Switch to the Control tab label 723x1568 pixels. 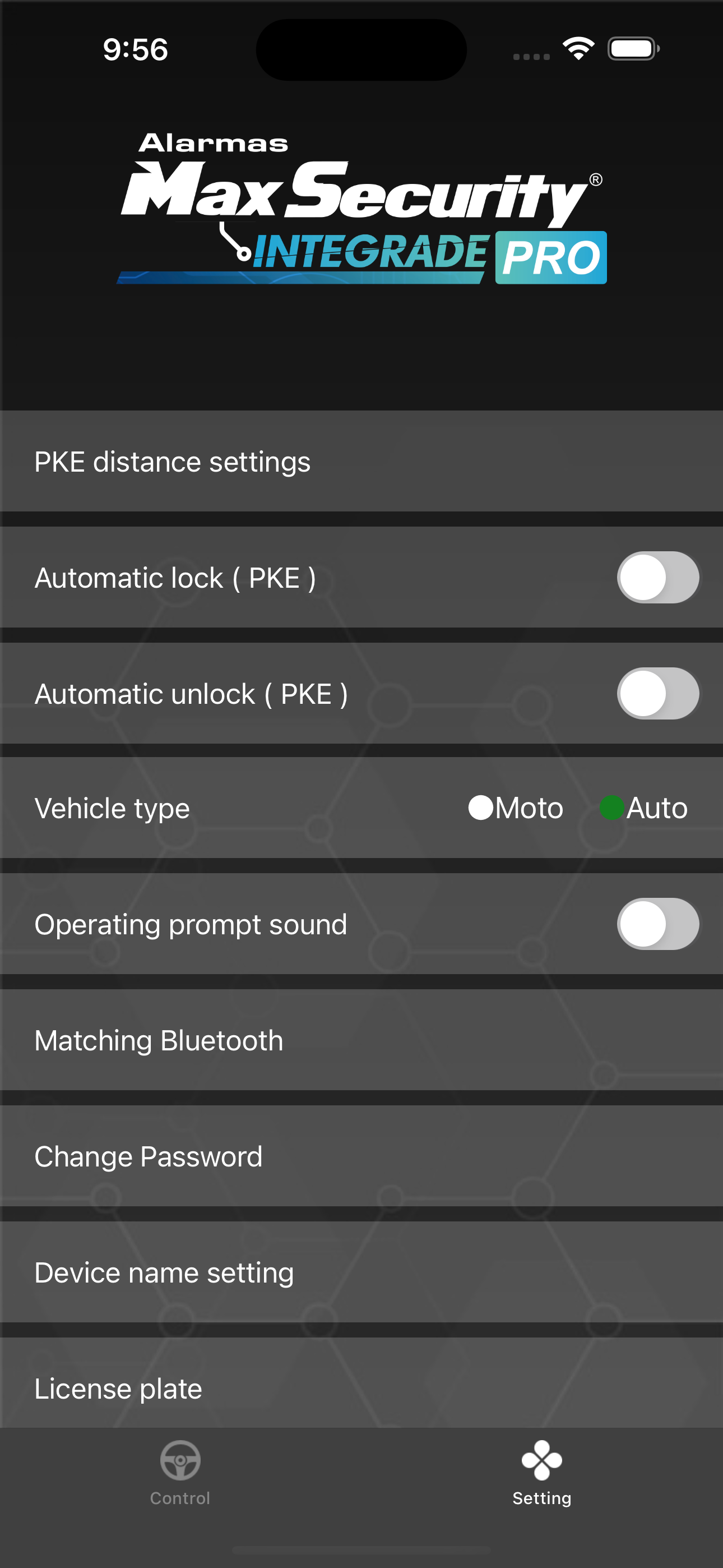(180, 1498)
